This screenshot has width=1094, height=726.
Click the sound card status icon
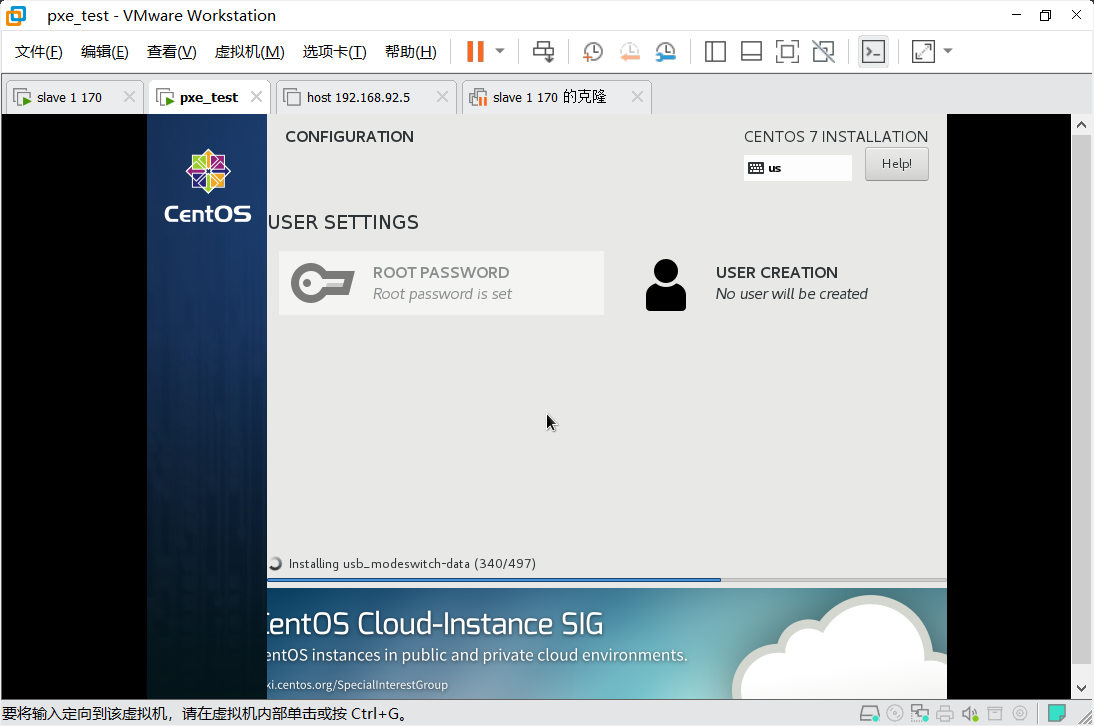click(x=970, y=713)
